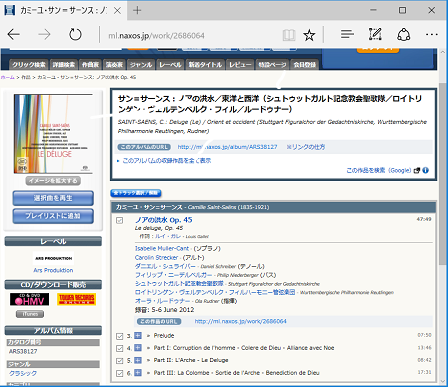Open the レビュー navigation tab
The image size is (448, 387).
240,65
